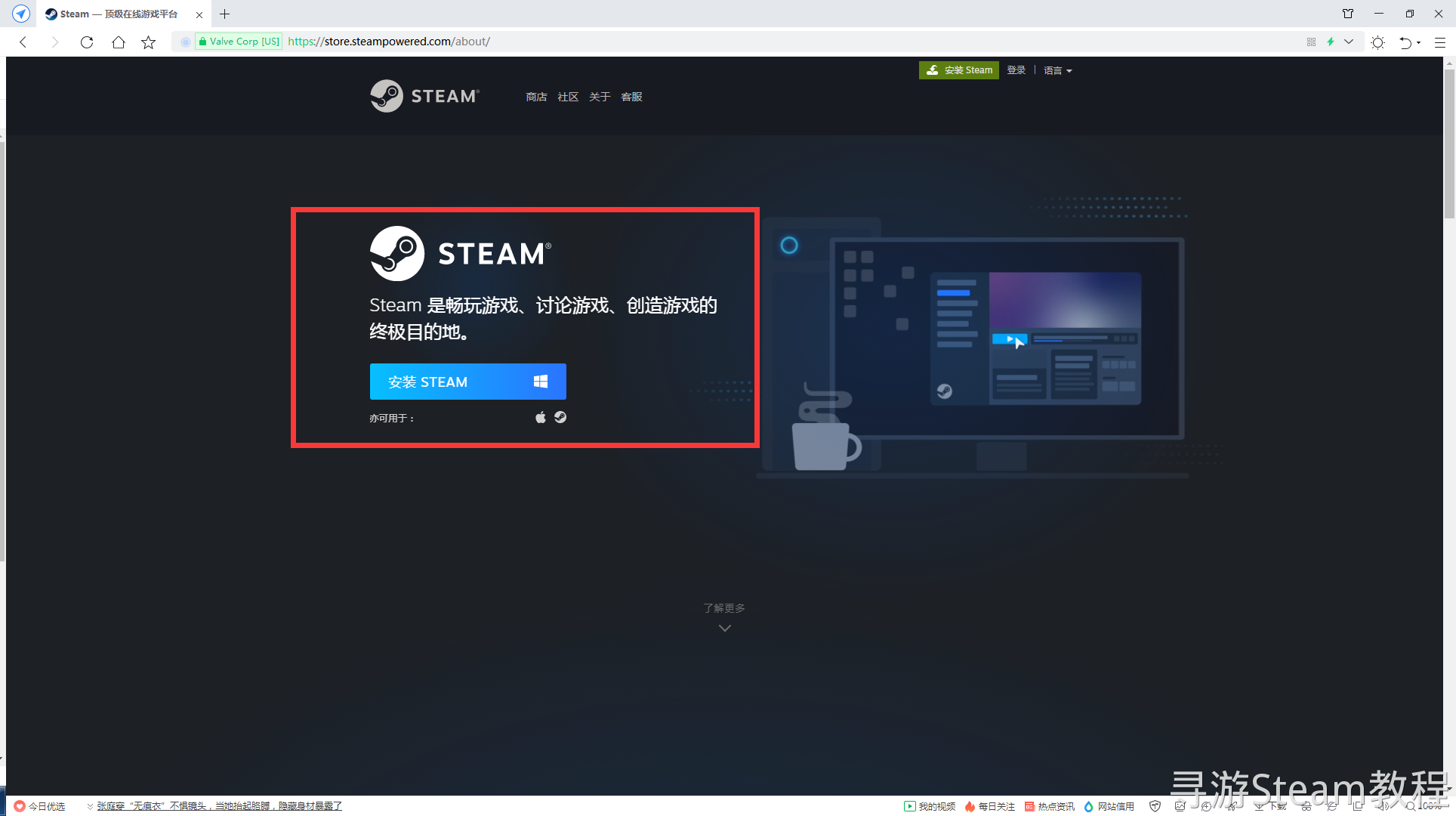Open the 社区 community menu
The image size is (1456, 816).
(x=568, y=97)
